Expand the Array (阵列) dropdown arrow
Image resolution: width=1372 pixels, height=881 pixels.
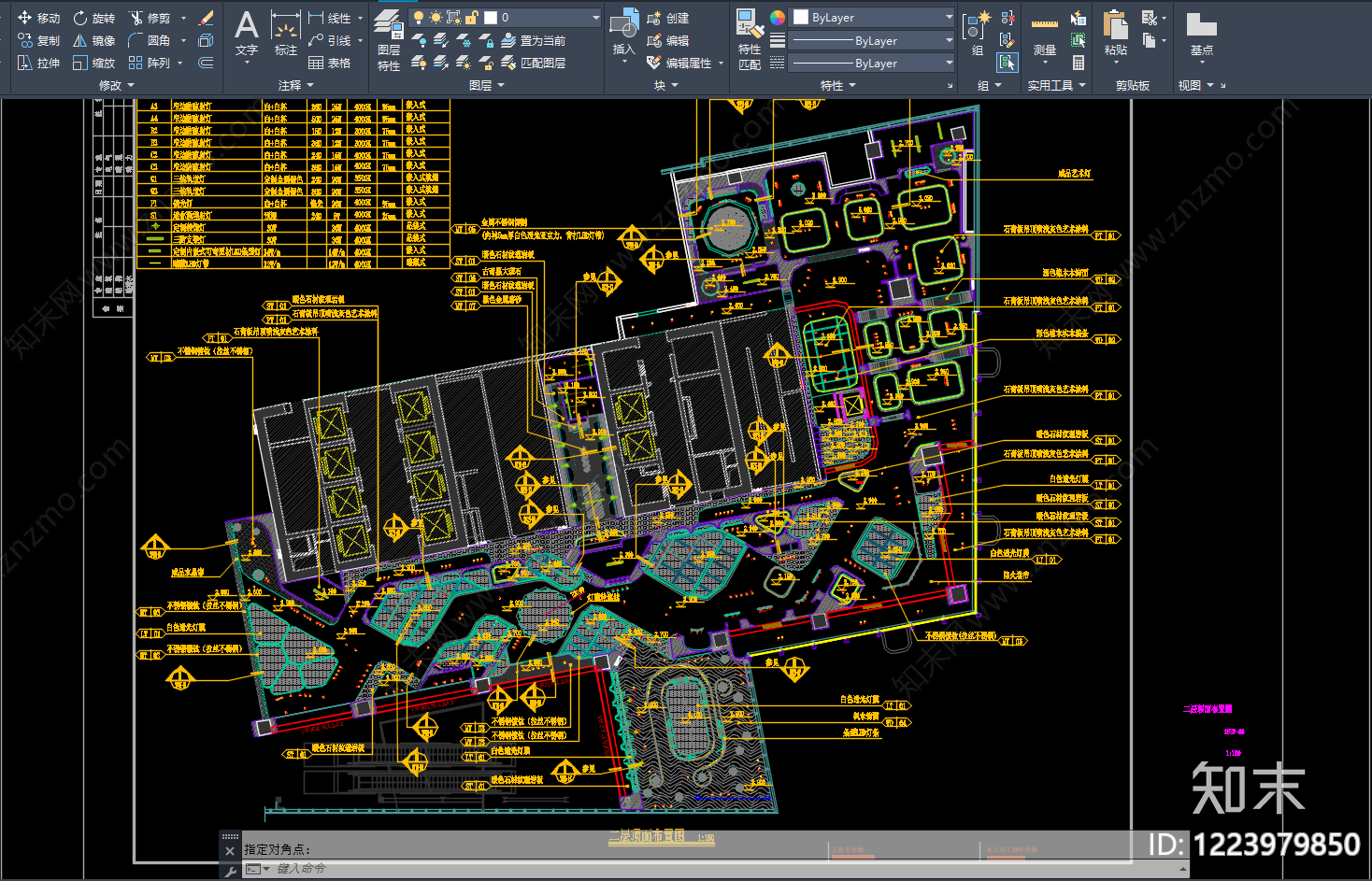179,63
